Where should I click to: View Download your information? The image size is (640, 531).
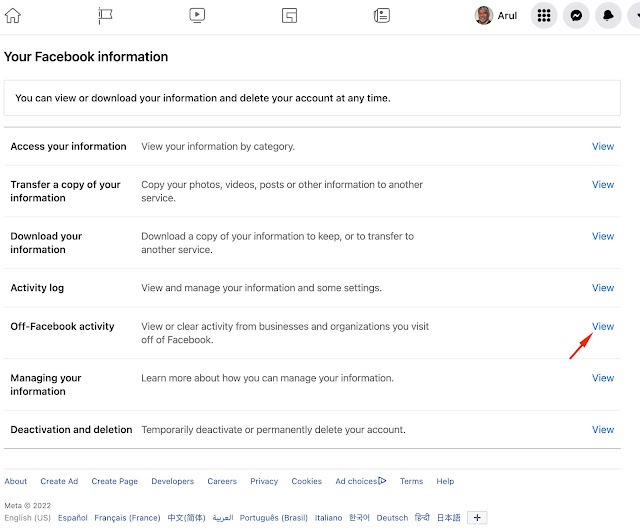603,236
